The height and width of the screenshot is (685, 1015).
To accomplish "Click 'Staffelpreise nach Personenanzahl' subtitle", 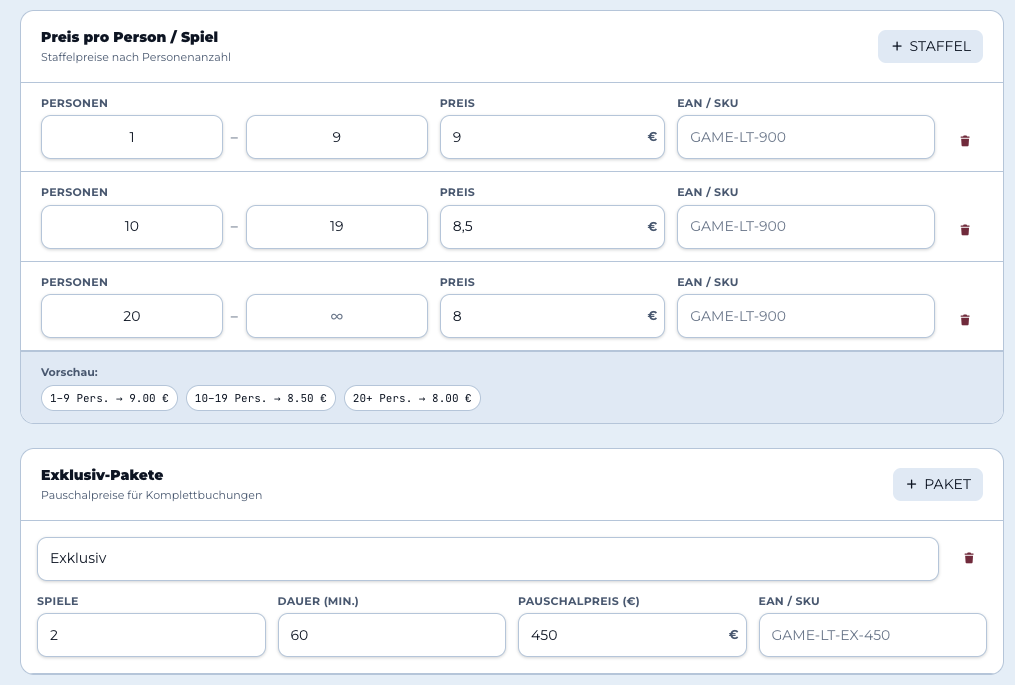I will pyautogui.click(x=136, y=57).
